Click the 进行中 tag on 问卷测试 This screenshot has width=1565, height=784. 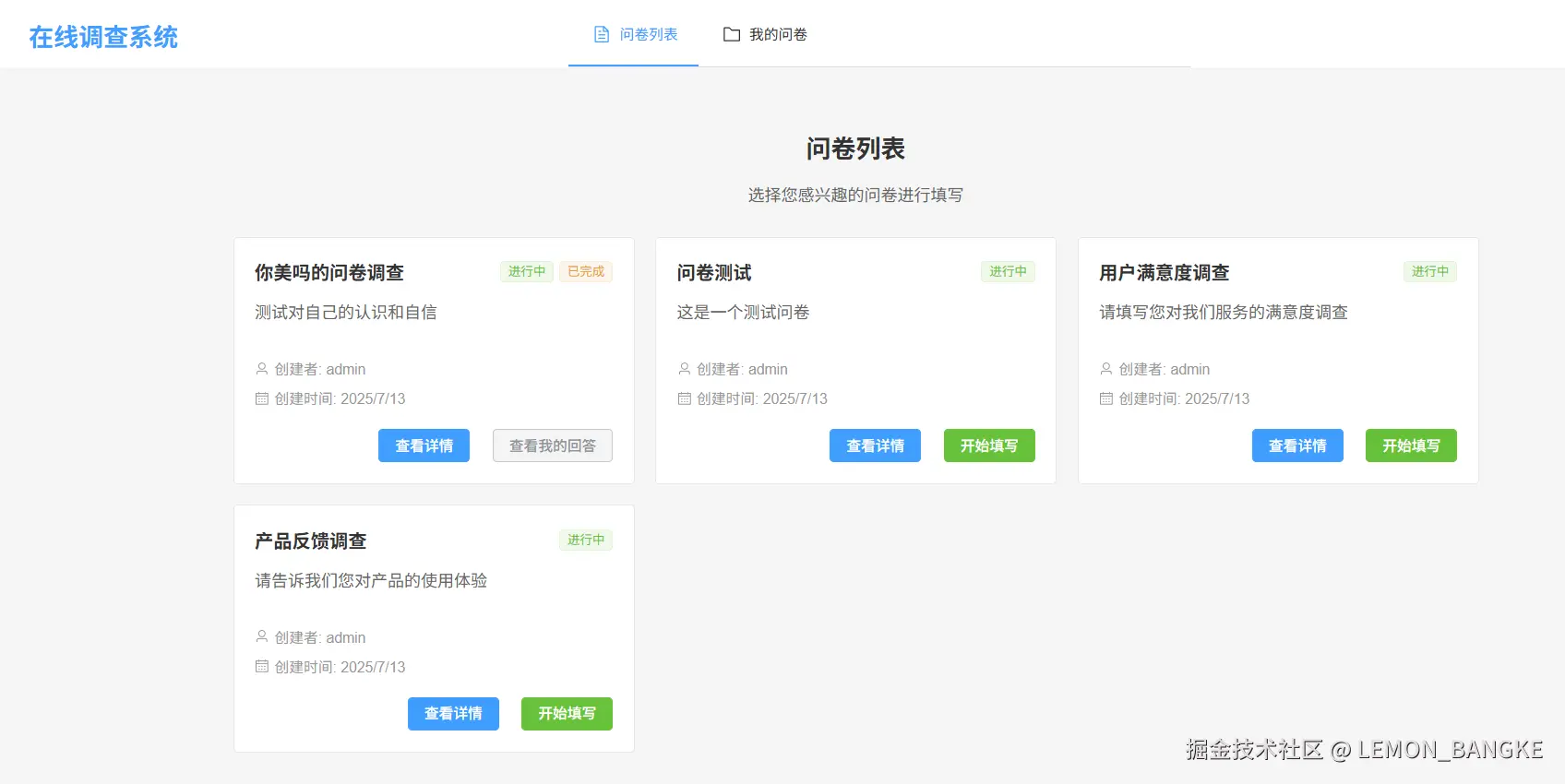click(1008, 271)
